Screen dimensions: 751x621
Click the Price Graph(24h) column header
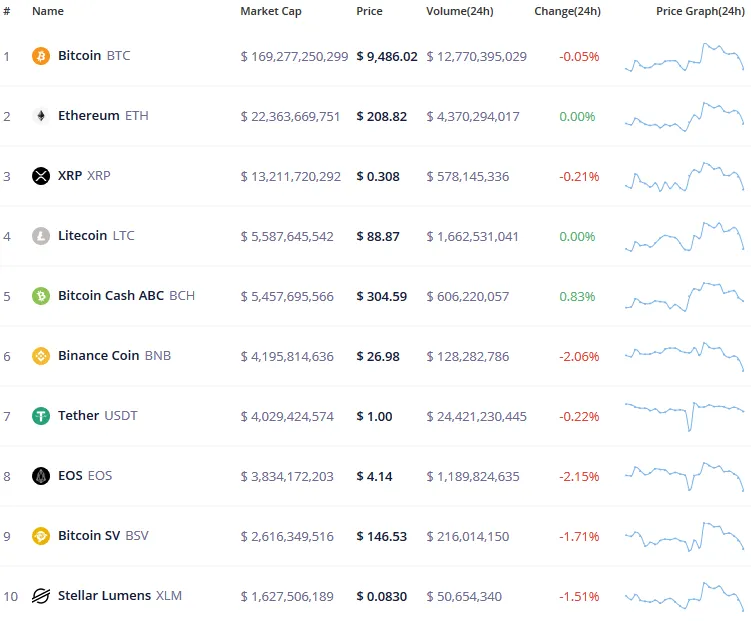700,11
